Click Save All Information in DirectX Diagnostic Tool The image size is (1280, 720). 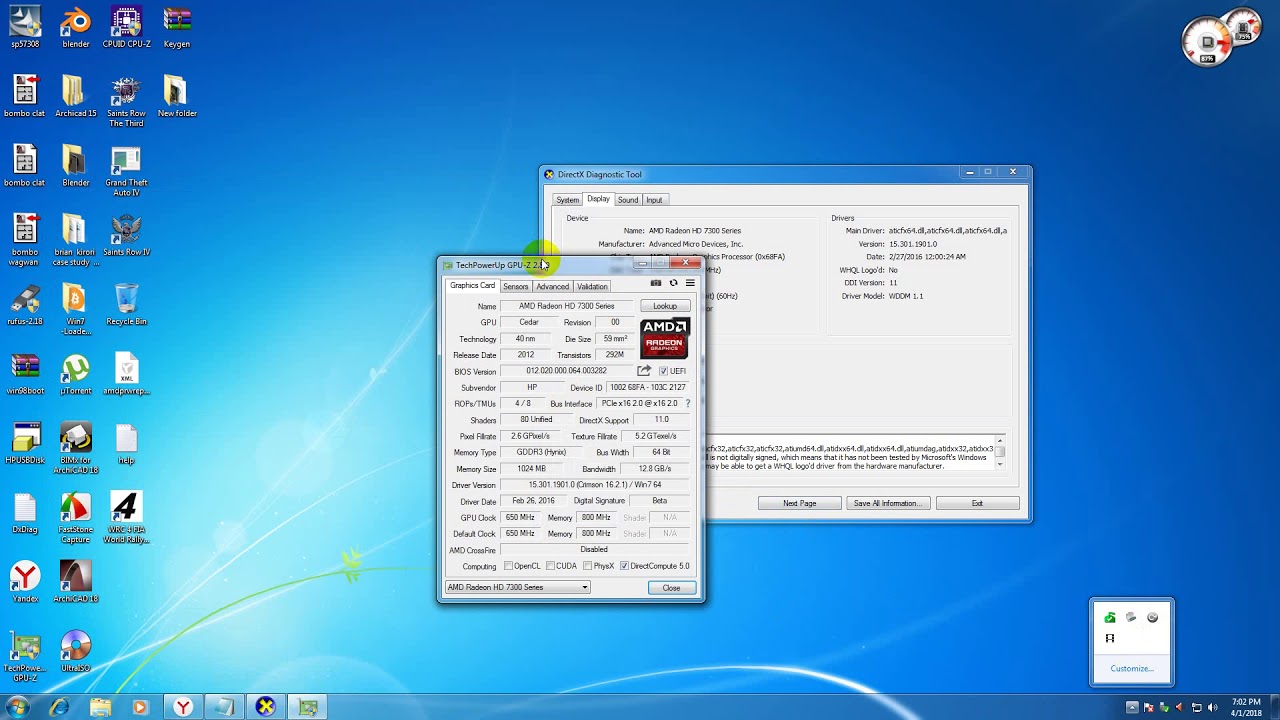click(887, 503)
